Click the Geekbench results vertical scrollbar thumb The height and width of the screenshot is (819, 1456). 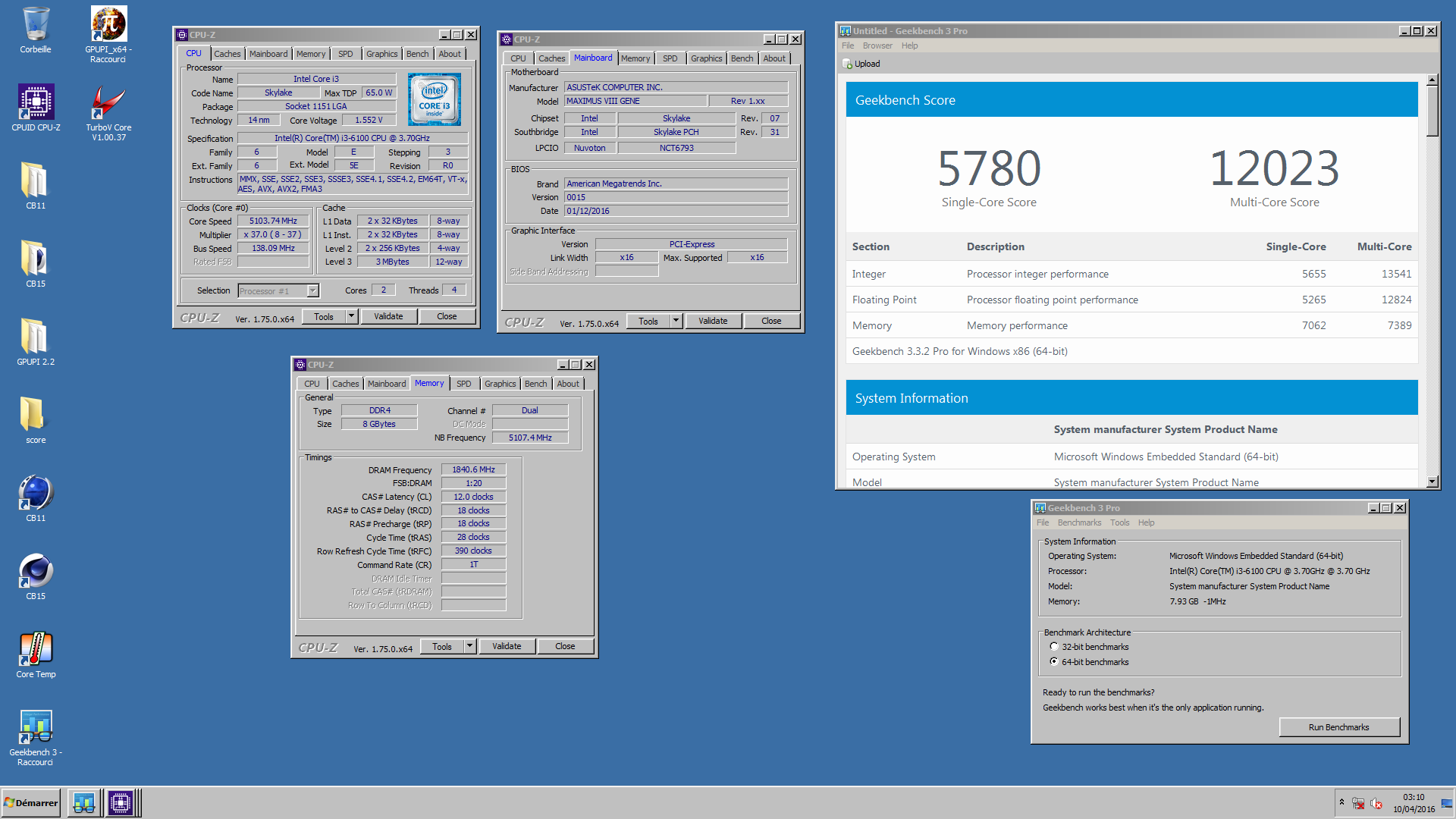pos(1432,111)
